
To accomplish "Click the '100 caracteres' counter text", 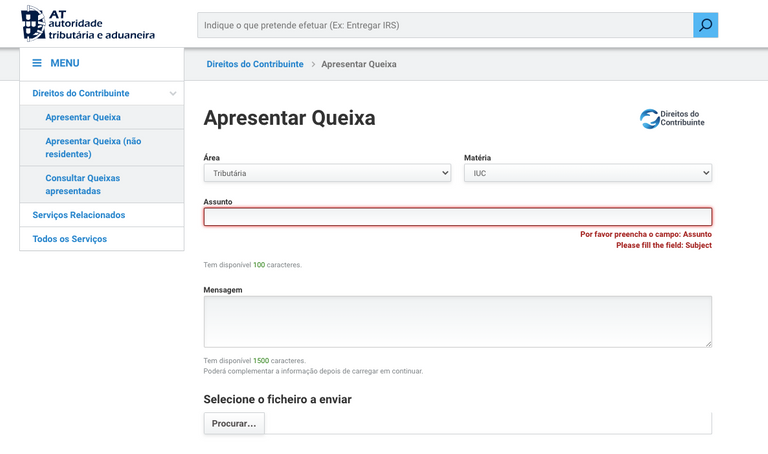I will tap(277, 265).
